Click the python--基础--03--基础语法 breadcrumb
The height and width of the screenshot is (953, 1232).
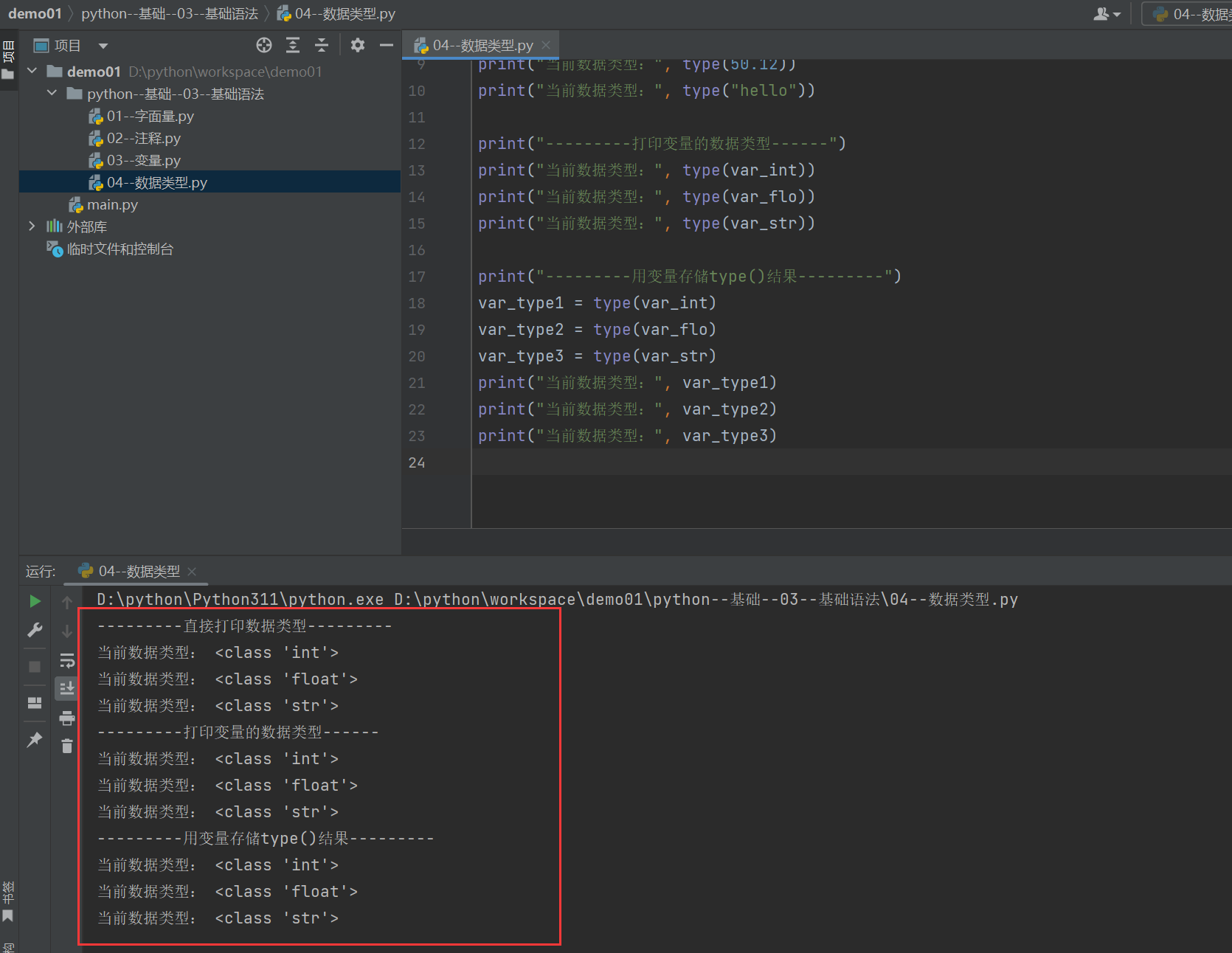(170, 13)
